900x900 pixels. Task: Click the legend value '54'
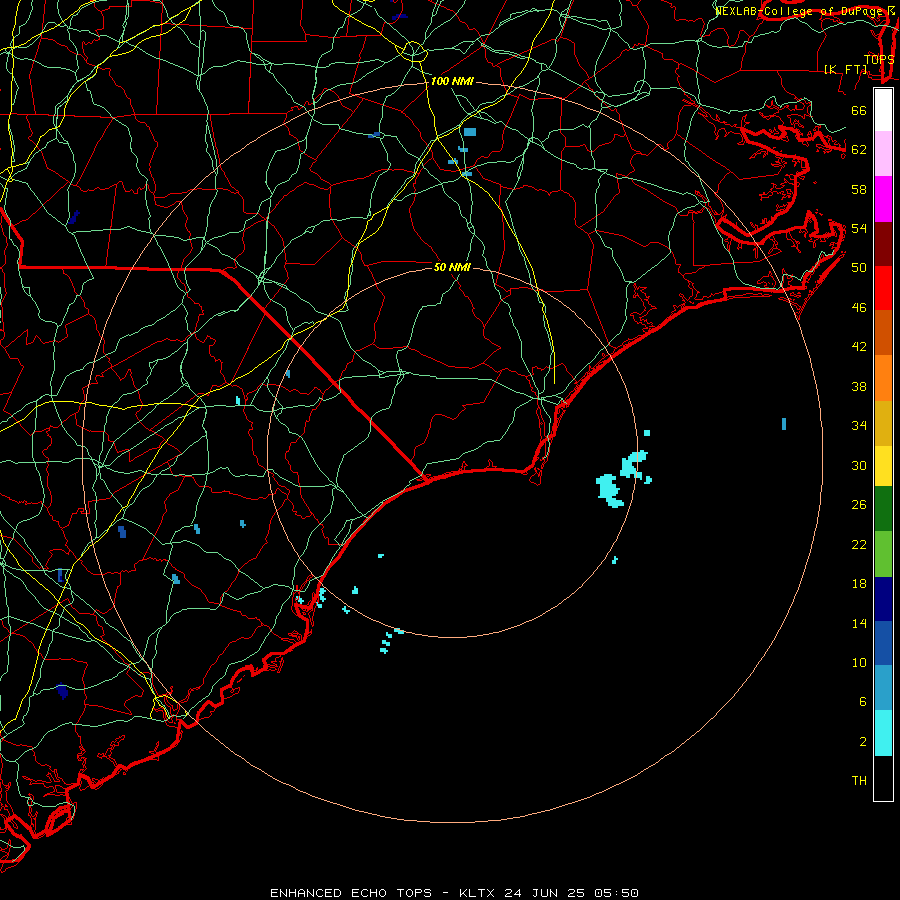tap(859, 228)
